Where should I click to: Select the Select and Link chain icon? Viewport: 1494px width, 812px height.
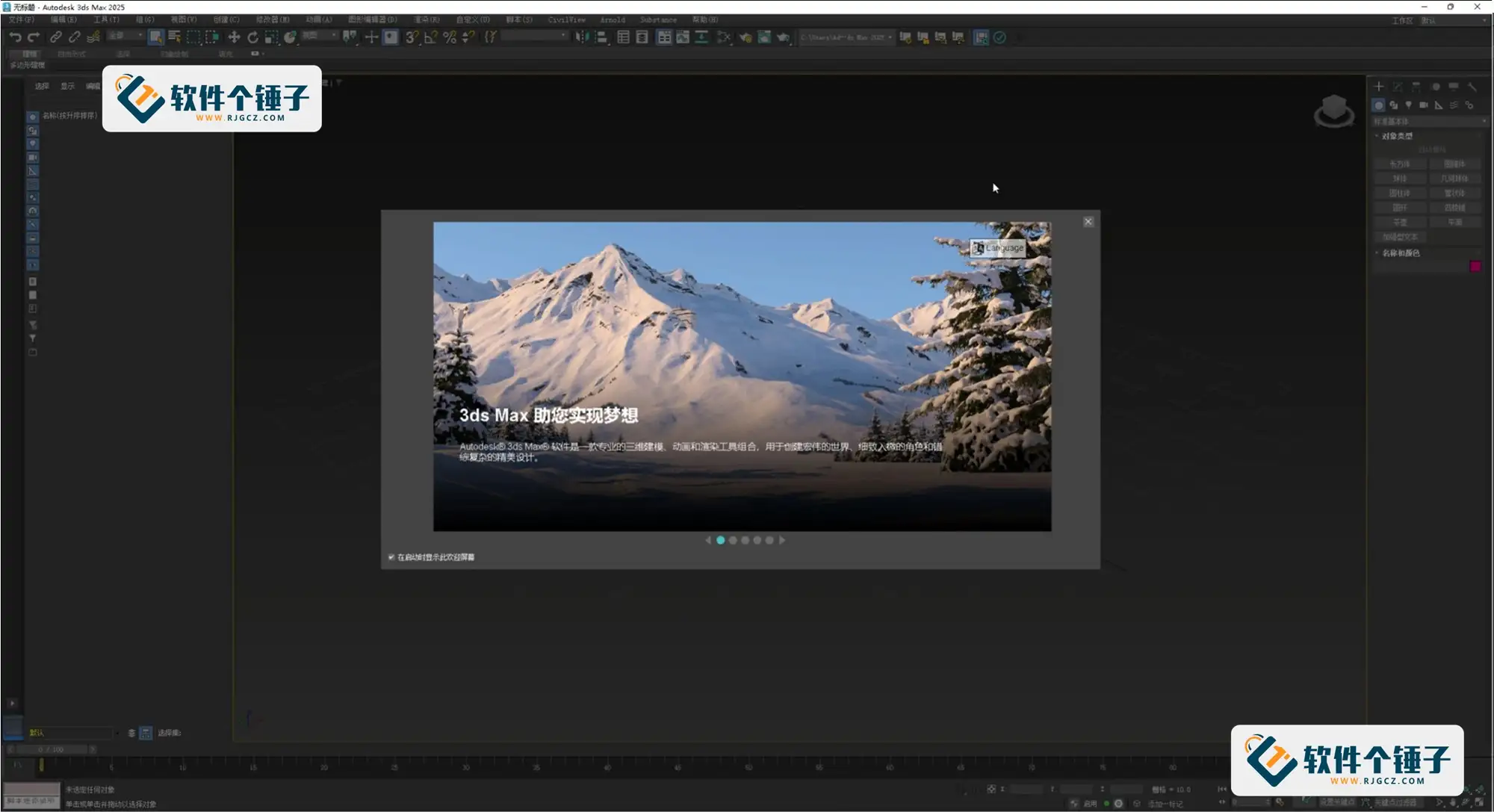(x=56, y=37)
